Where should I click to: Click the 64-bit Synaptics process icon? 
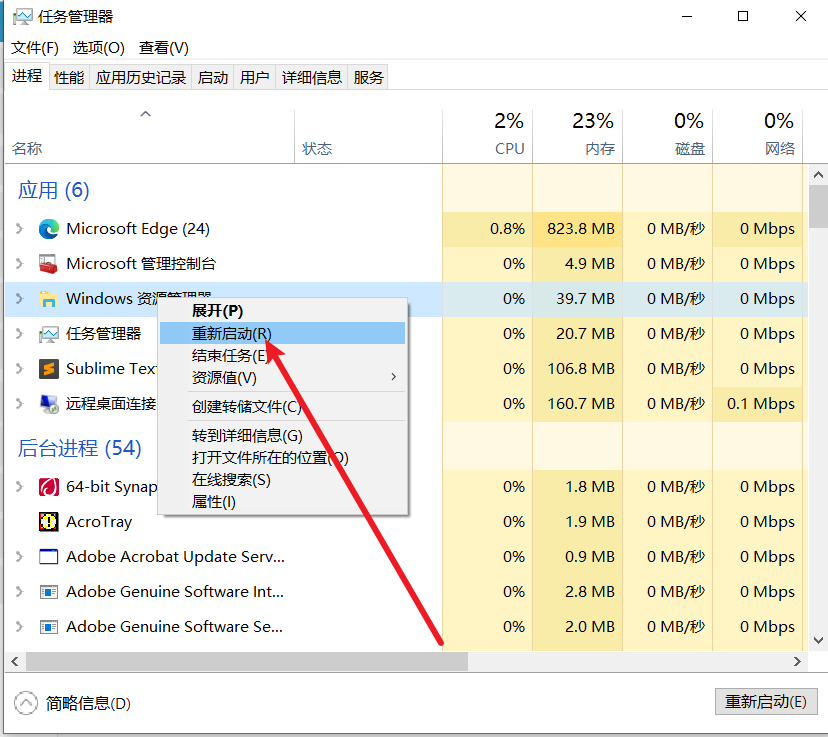[x=49, y=486]
